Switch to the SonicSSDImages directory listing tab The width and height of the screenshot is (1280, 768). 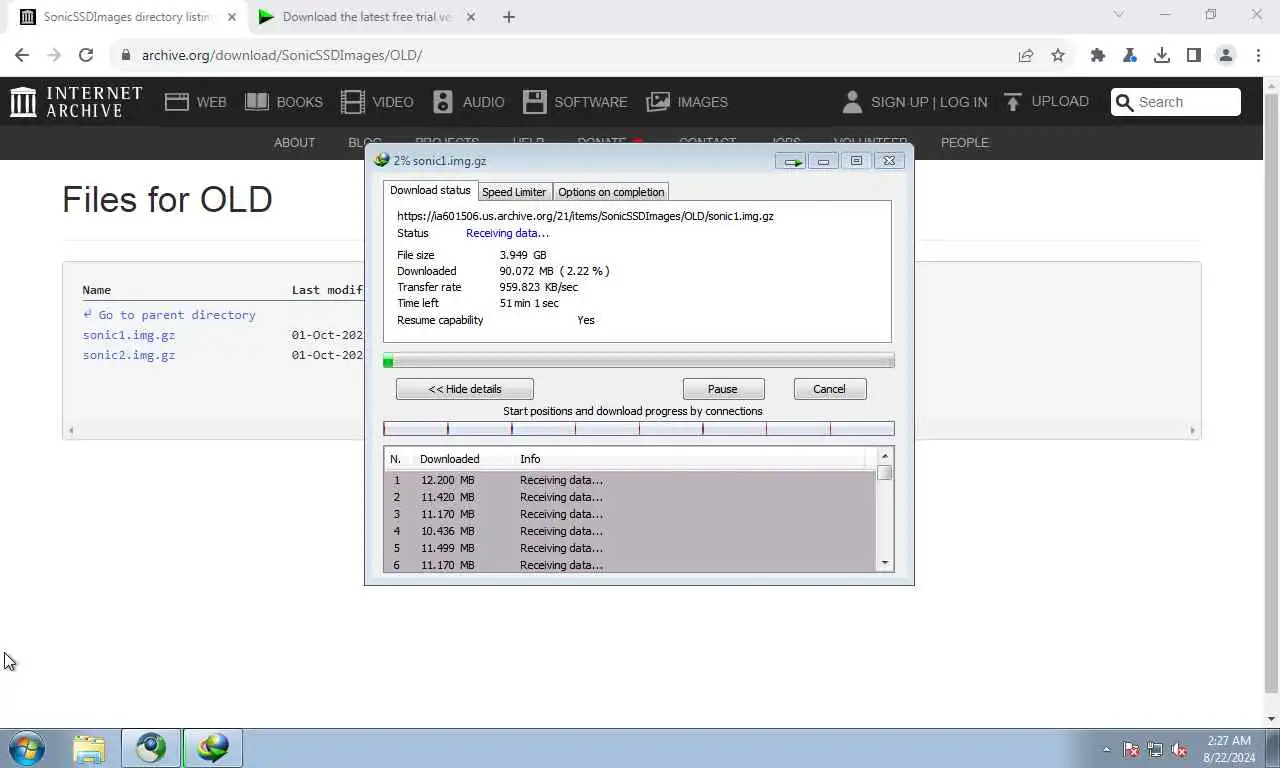(127, 17)
